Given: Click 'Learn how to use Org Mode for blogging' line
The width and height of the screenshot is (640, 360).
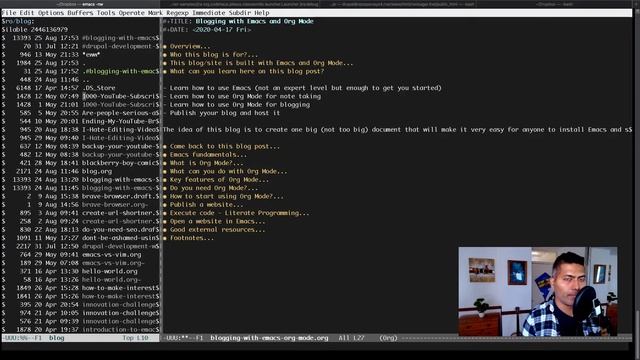Looking at the screenshot, I should point(240,104).
